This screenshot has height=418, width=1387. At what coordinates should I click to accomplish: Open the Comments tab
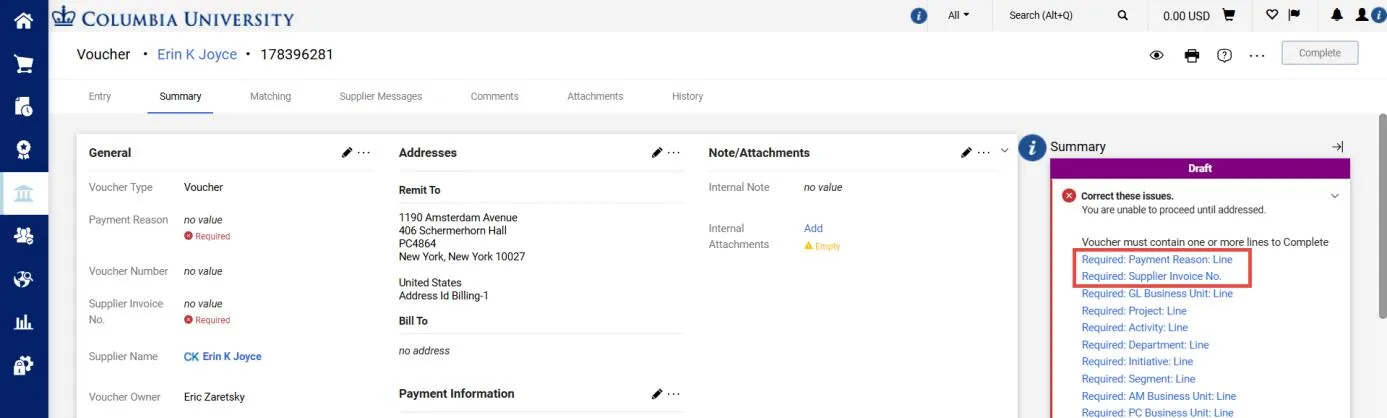tap(494, 97)
